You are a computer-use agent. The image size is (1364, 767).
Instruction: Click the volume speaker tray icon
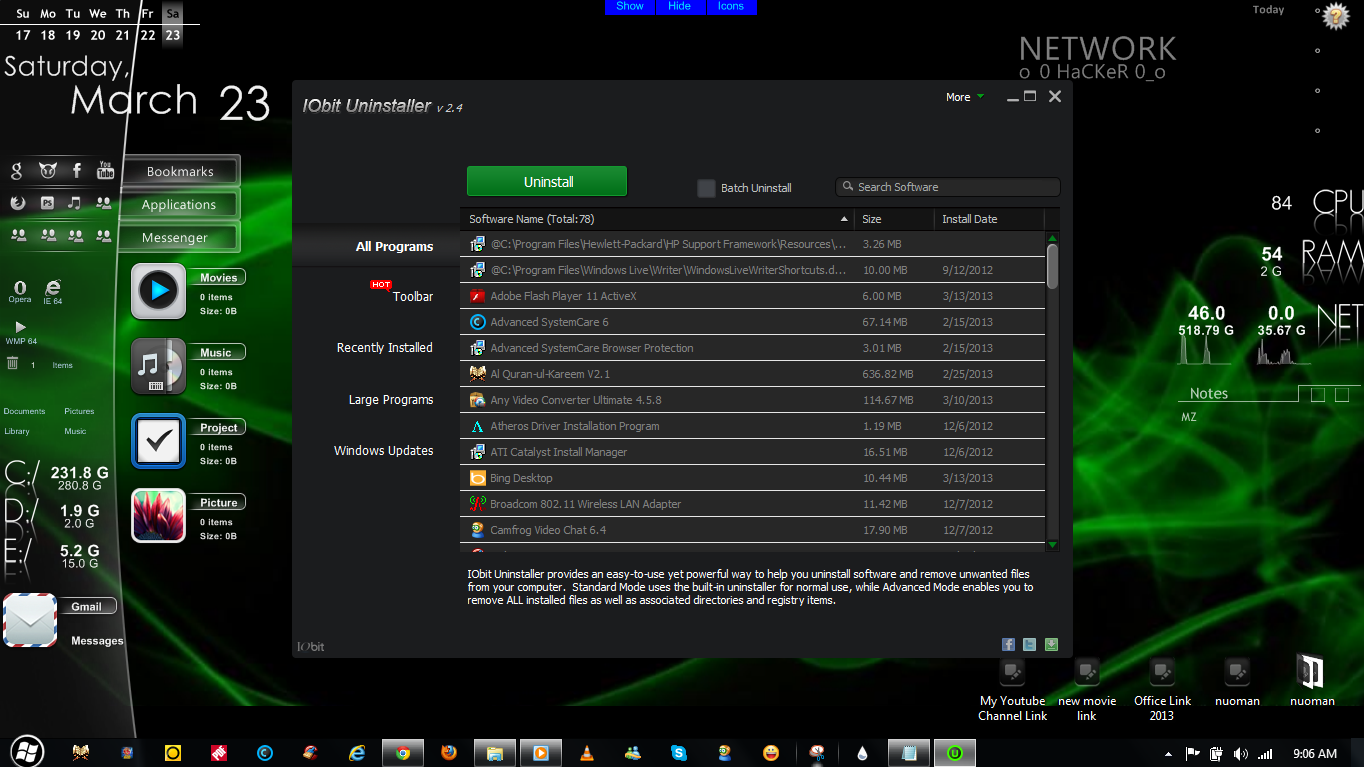click(x=1241, y=753)
